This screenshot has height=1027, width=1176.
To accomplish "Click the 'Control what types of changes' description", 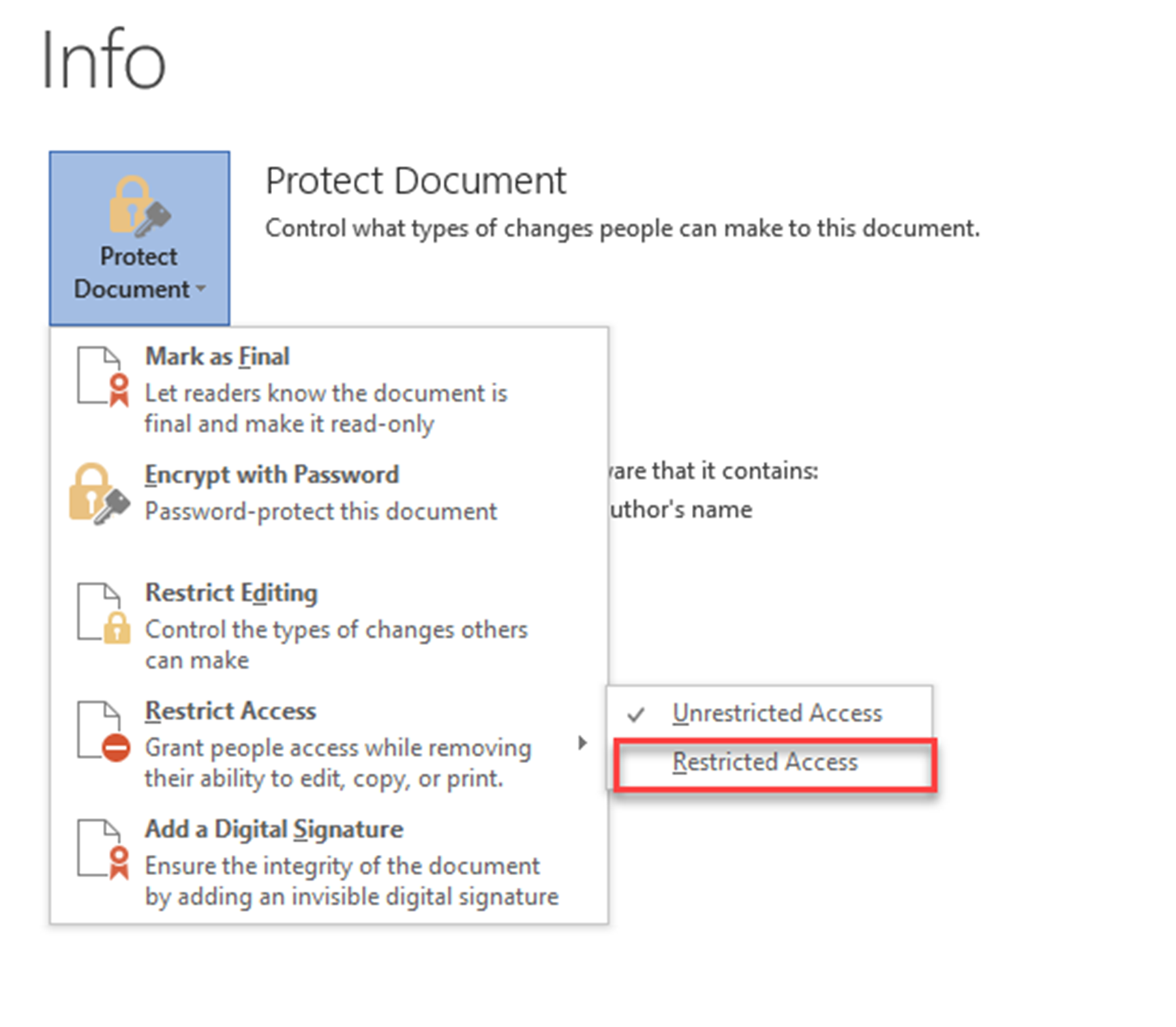I will pyautogui.click(x=622, y=228).
